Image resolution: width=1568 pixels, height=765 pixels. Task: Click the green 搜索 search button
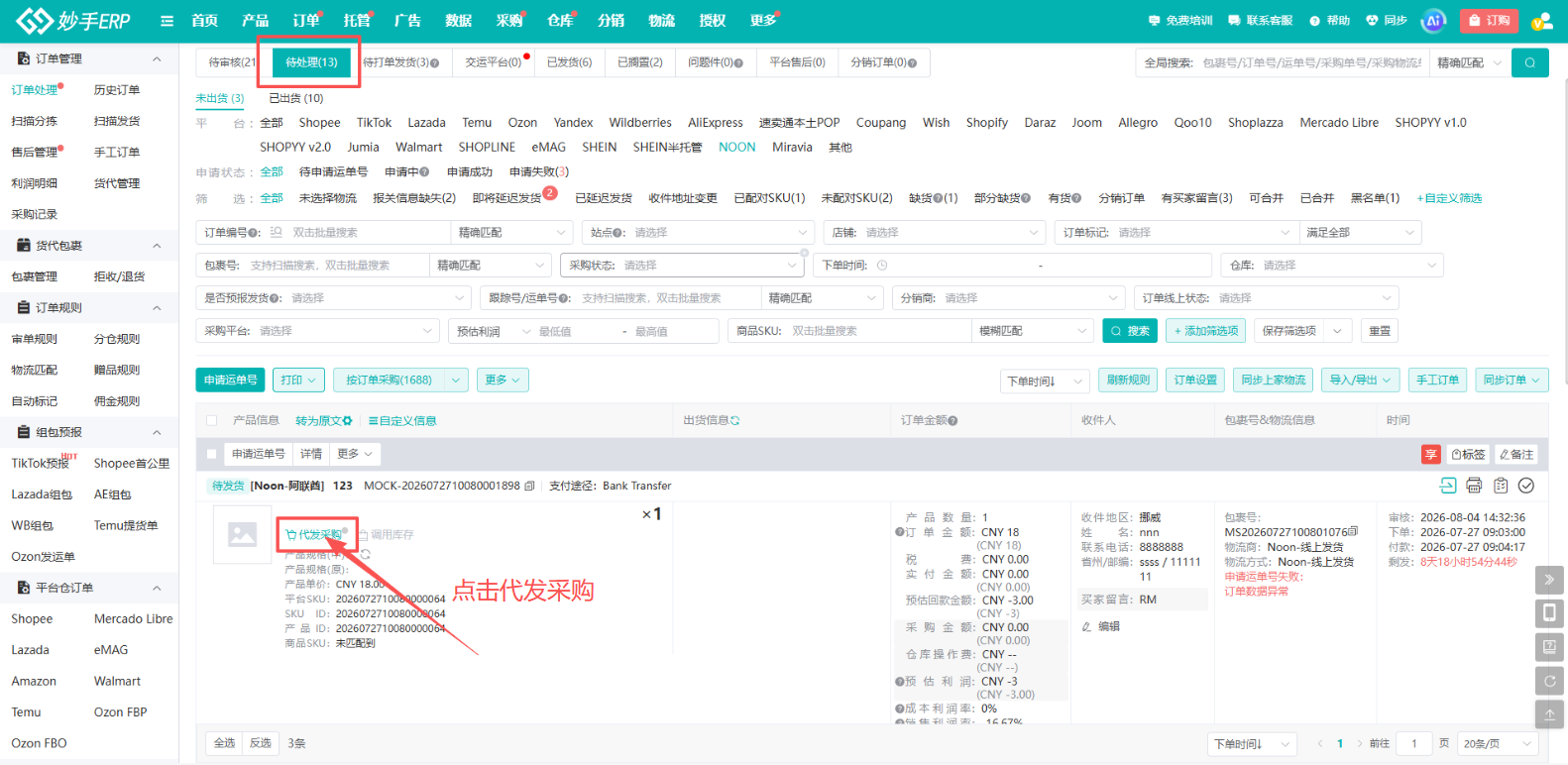coord(1130,331)
